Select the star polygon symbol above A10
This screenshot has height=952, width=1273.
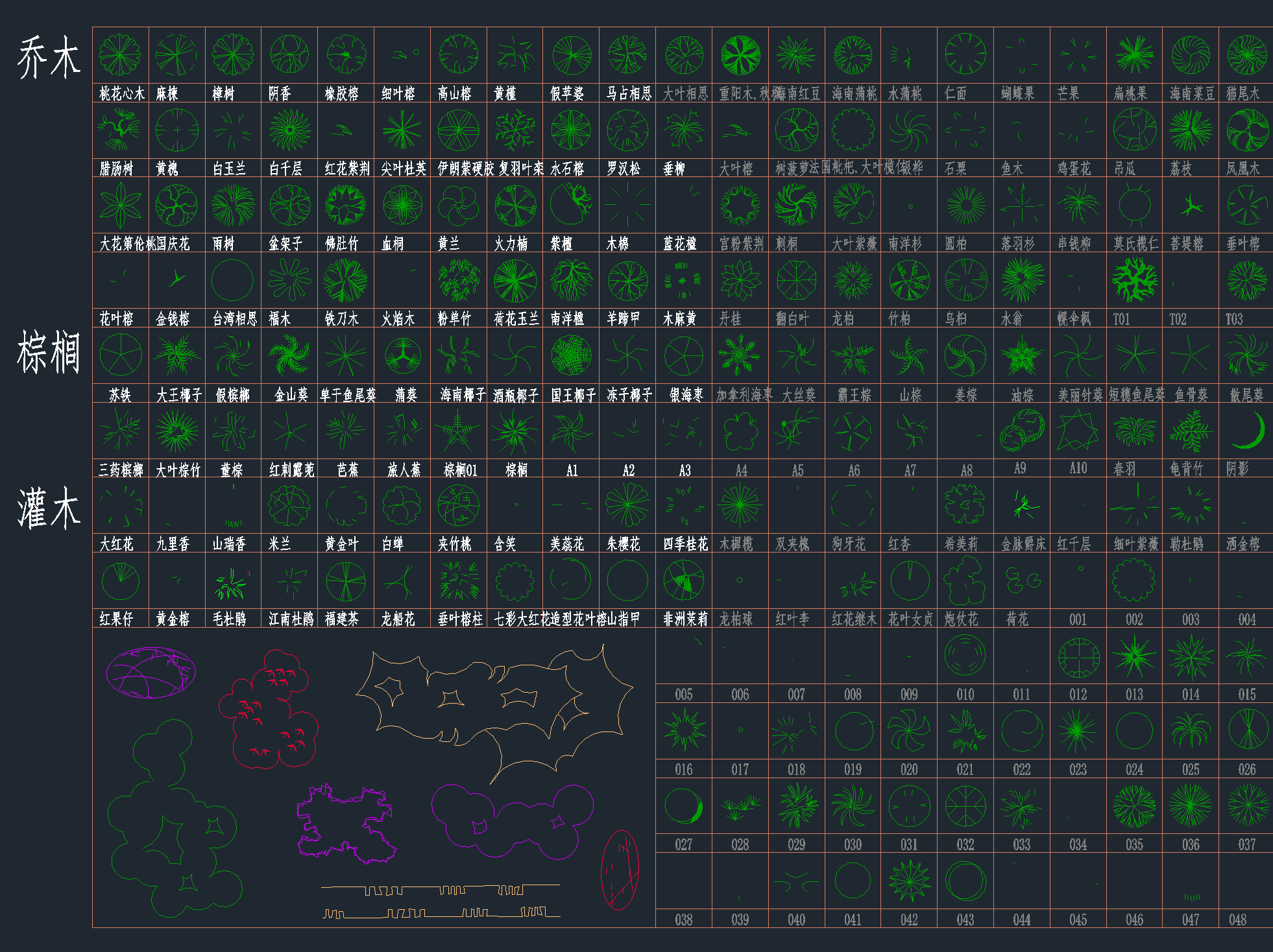pyautogui.click(x=1077, y=431)
